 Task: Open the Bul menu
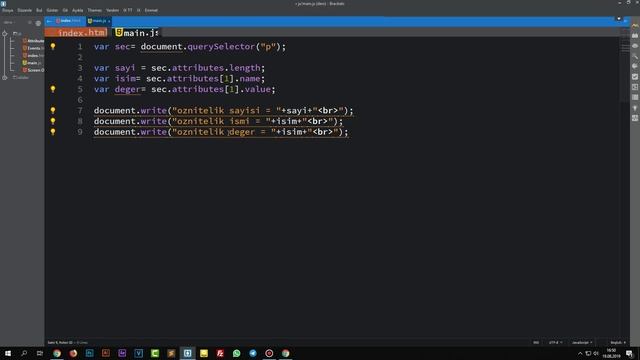(39, 10)
